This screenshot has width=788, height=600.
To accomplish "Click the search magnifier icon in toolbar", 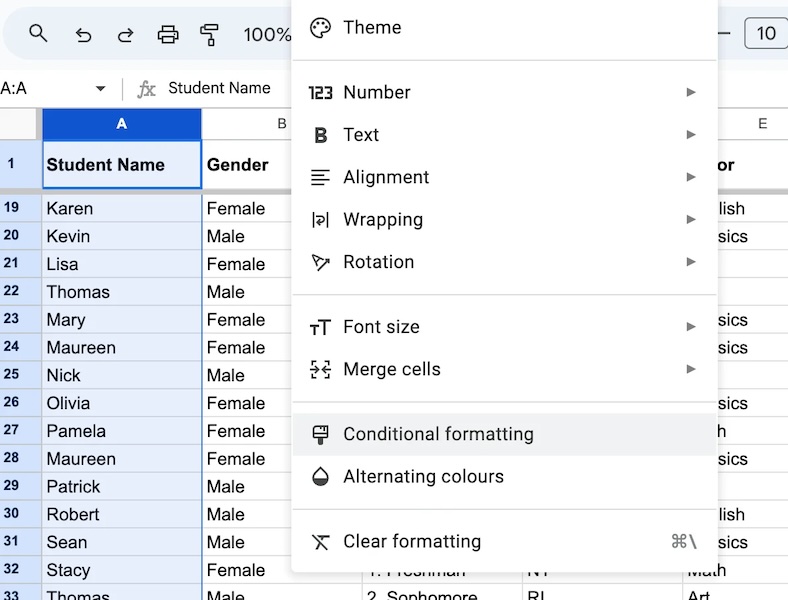I will pos(38,34).
